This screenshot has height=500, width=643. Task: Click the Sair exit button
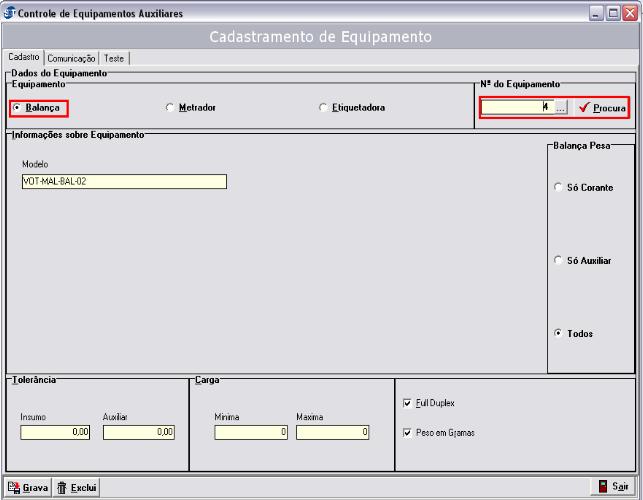[x=613, y=487]
